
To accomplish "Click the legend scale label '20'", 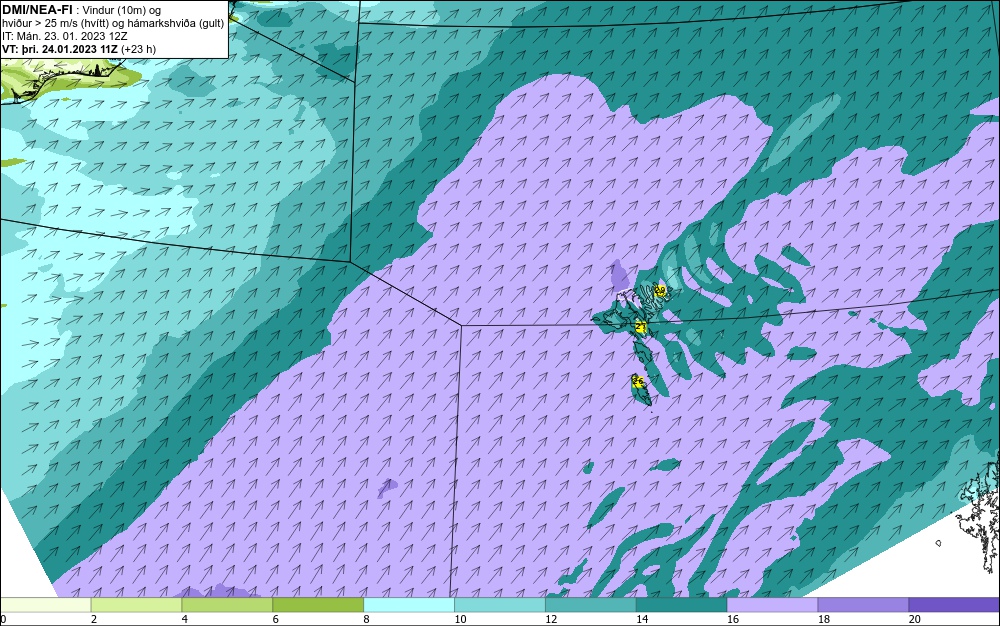I will click(915, 619).
